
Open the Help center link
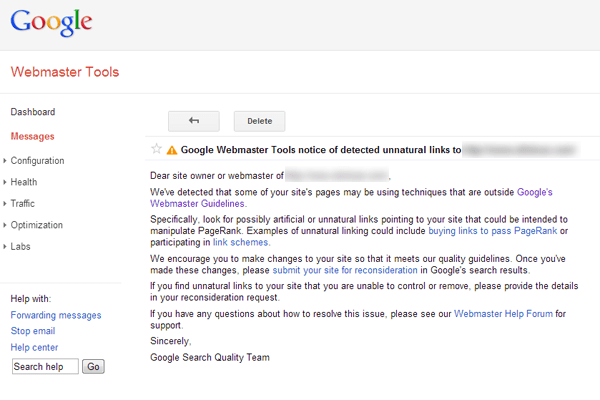pyautogui.click(x=34, y=348)
